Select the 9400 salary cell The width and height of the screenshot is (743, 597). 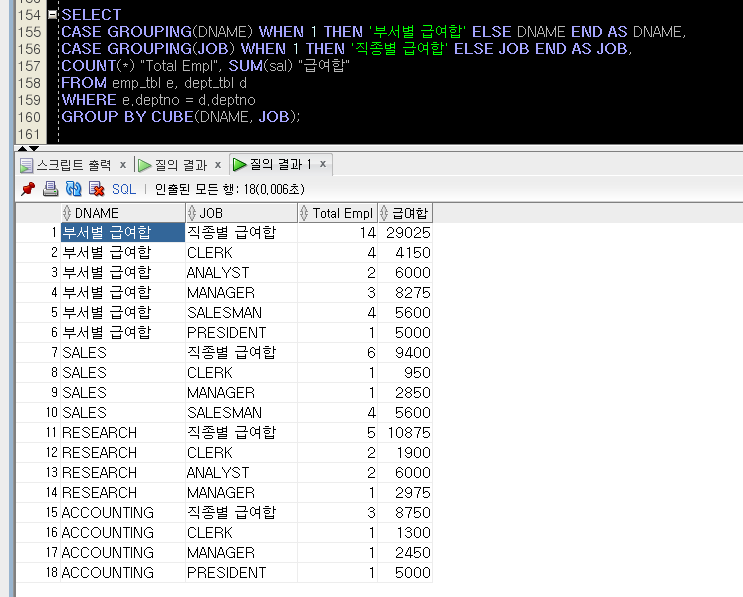pyautogui.click(x=406, y=353)
